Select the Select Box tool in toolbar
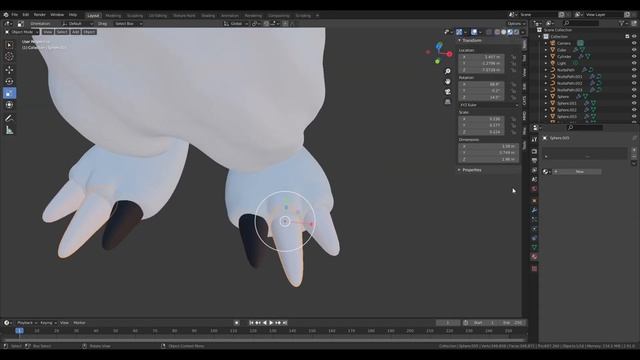 click(x=9, y=44)
